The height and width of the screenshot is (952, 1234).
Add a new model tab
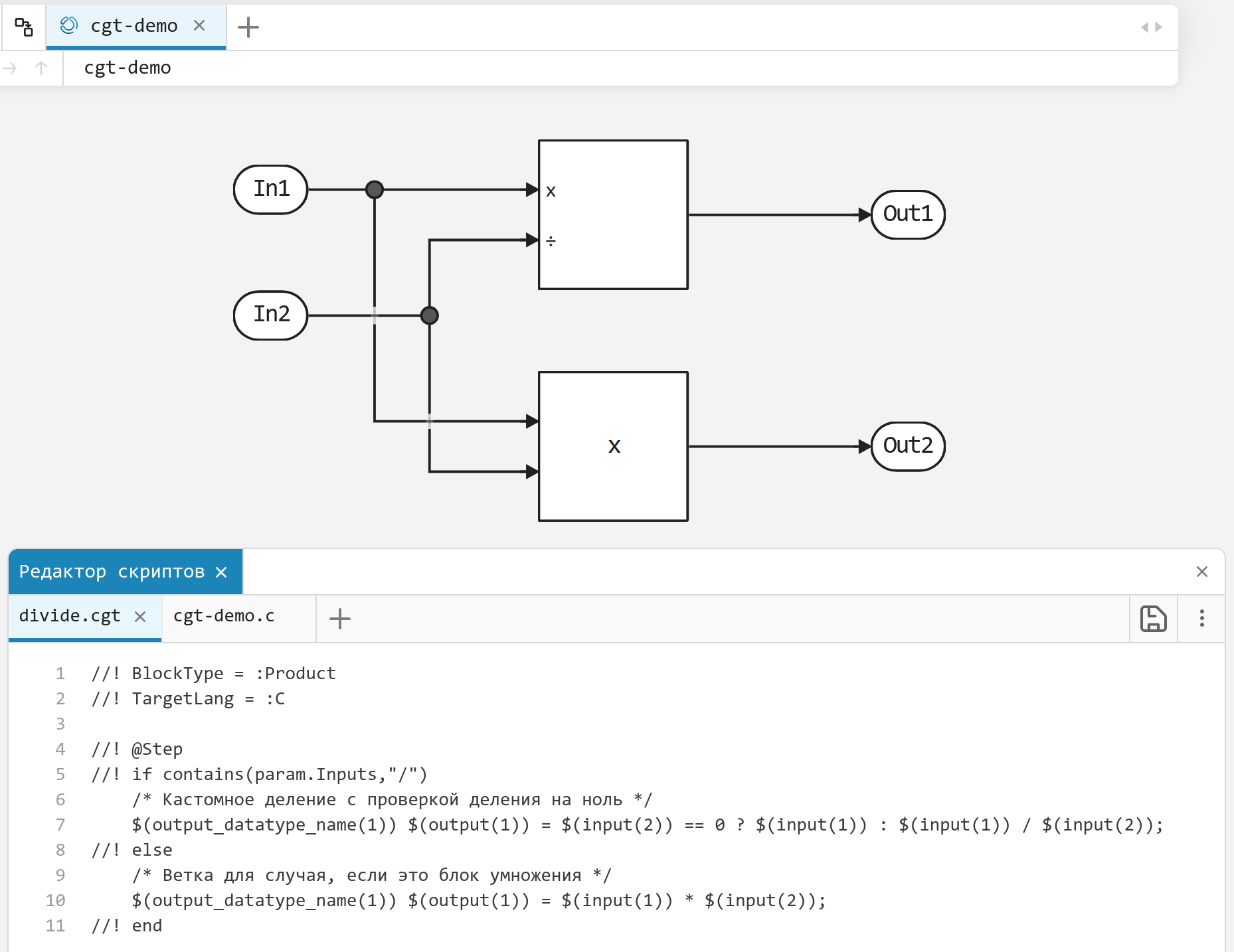(x=248, y=27)
